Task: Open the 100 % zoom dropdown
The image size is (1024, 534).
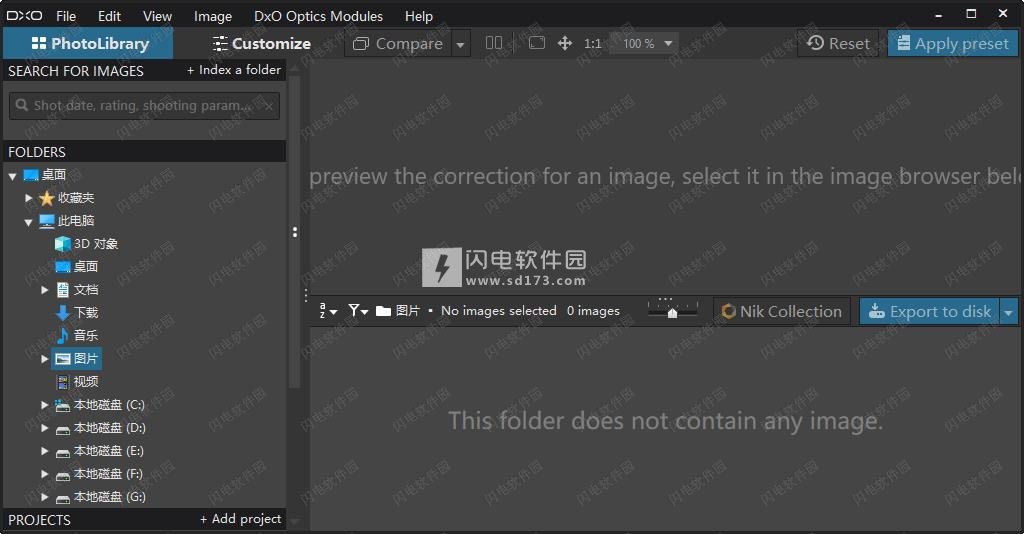Action: (647, 44)
